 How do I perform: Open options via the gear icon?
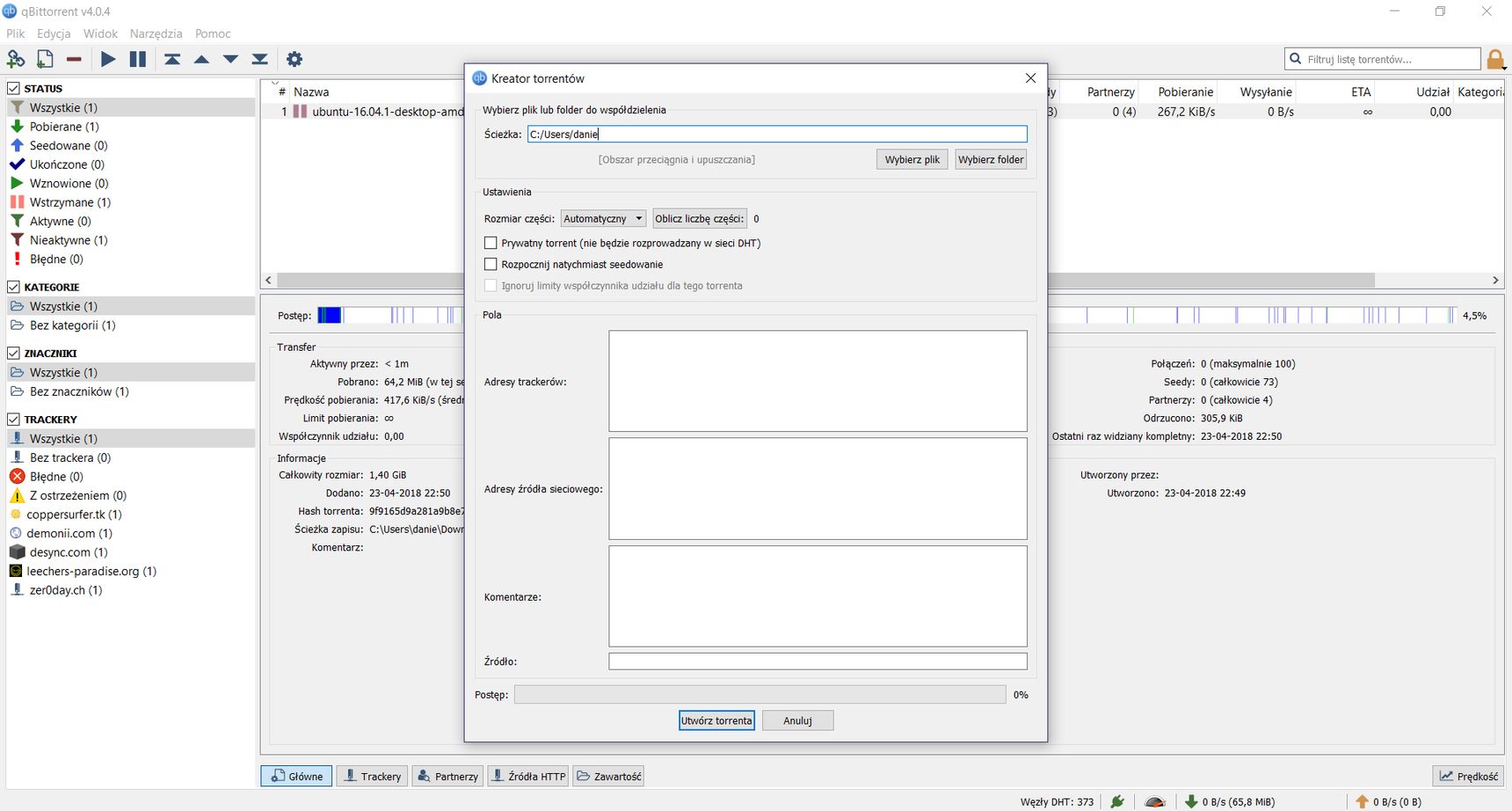pyautogui.click(x=294, y=59)
